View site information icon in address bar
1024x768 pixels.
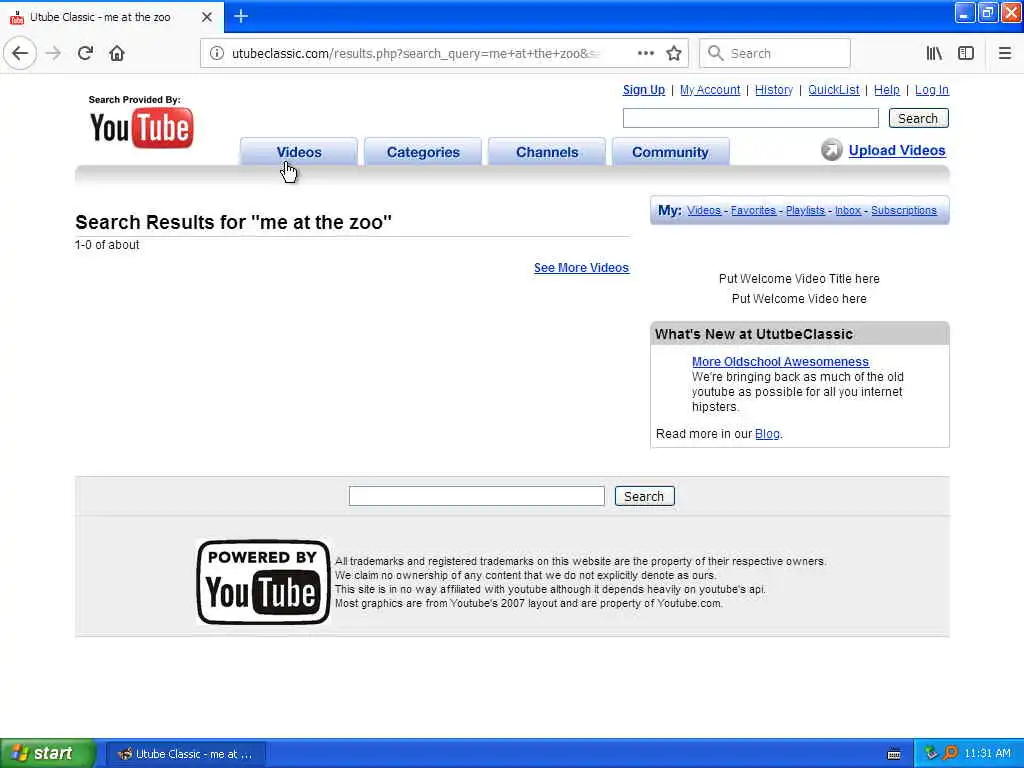coord(216,53)
